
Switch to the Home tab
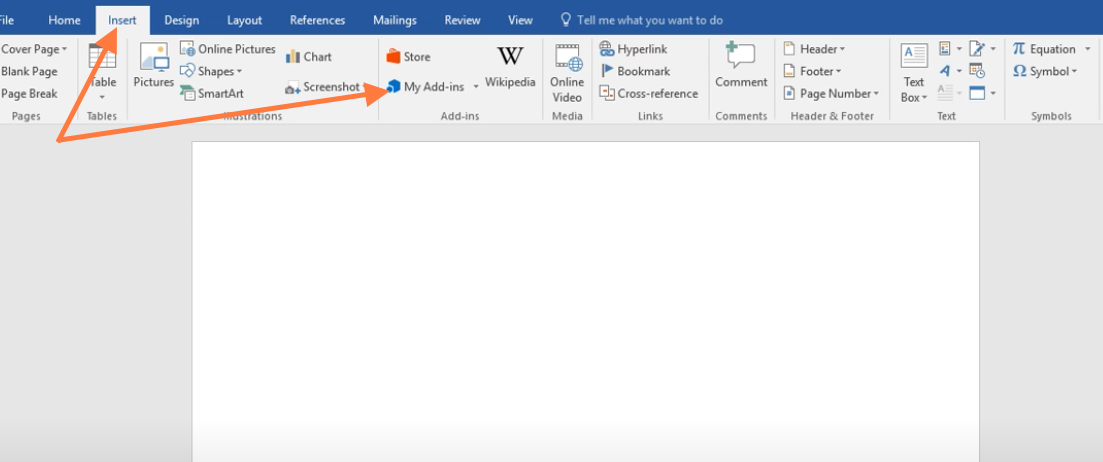tap(64, 20)
